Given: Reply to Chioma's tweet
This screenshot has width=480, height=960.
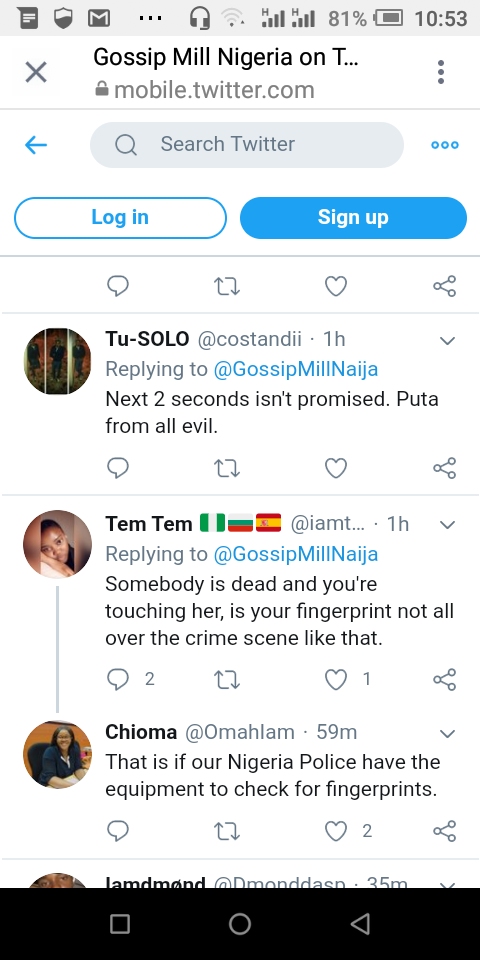Looking at the screenshot, I should pyautogui.click(x=118, y=831).
